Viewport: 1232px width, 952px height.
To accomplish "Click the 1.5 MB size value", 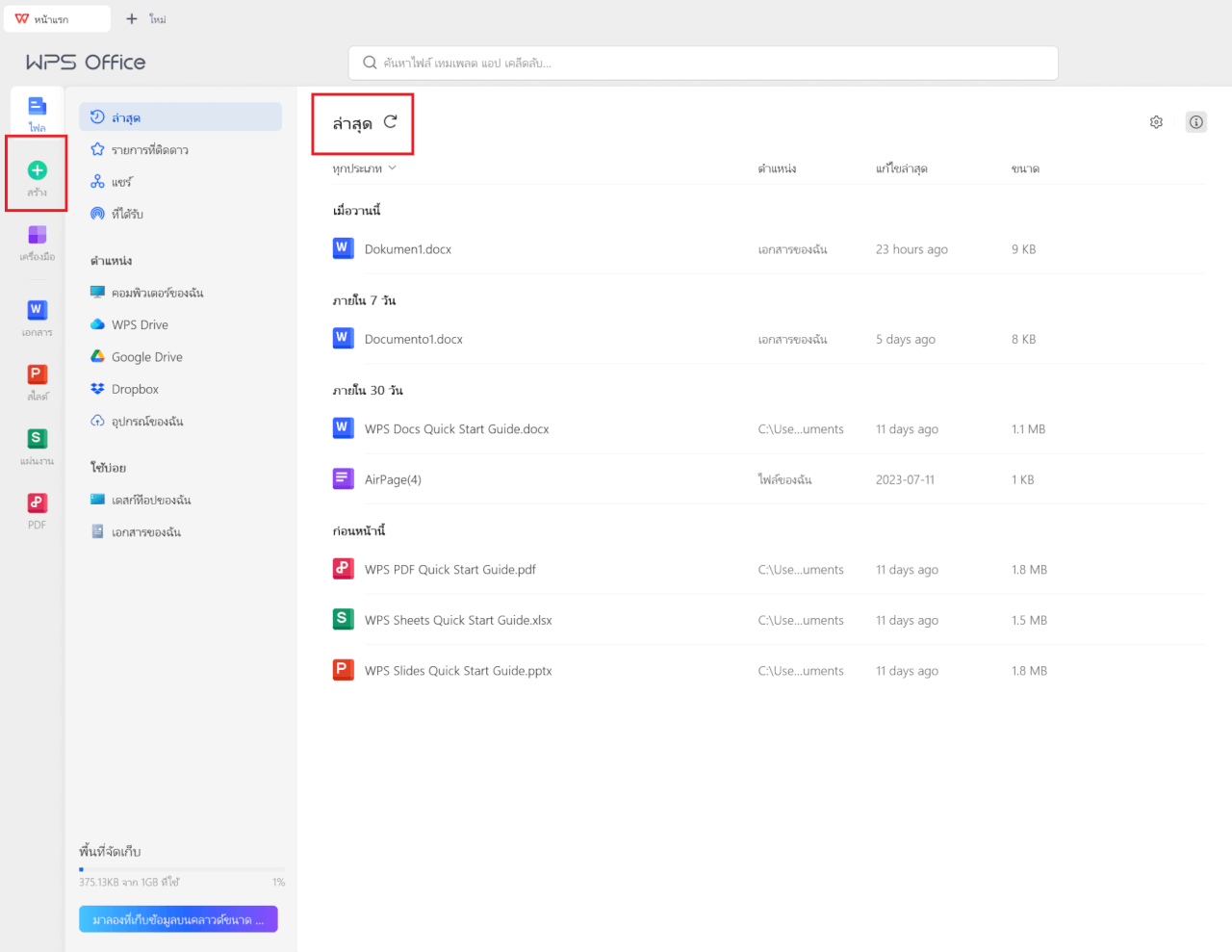I will pyautogui.click(x=1029, y=621).
